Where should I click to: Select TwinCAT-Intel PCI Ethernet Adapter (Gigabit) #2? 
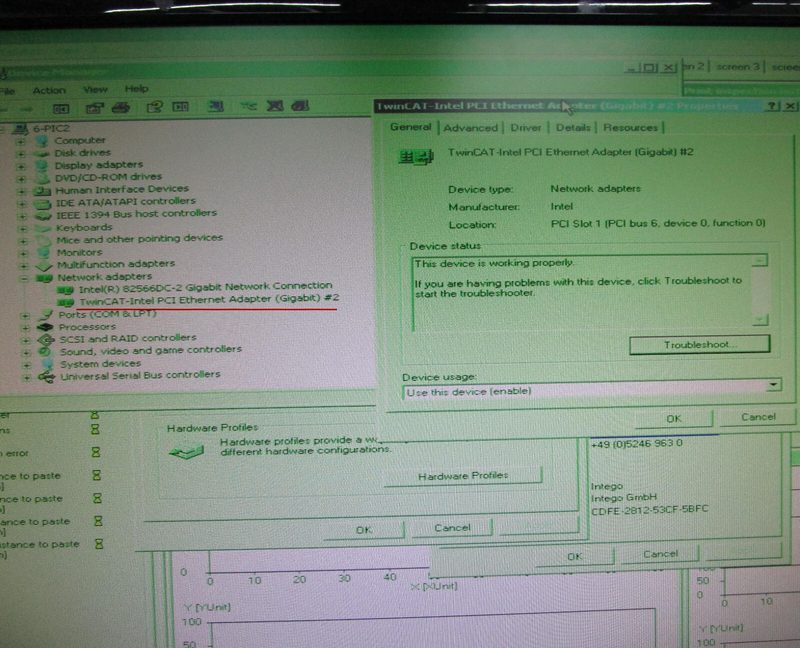(x=209, y=300)
